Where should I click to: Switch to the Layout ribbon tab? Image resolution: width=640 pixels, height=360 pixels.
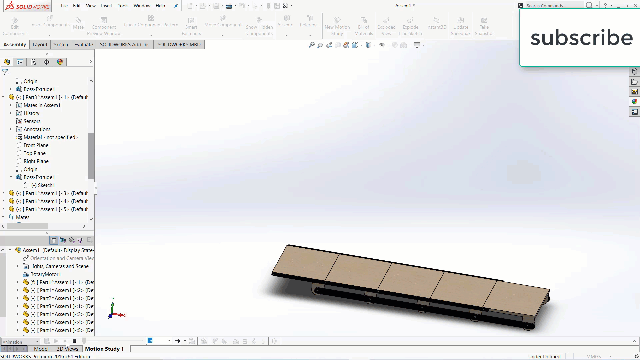[40, 44]
